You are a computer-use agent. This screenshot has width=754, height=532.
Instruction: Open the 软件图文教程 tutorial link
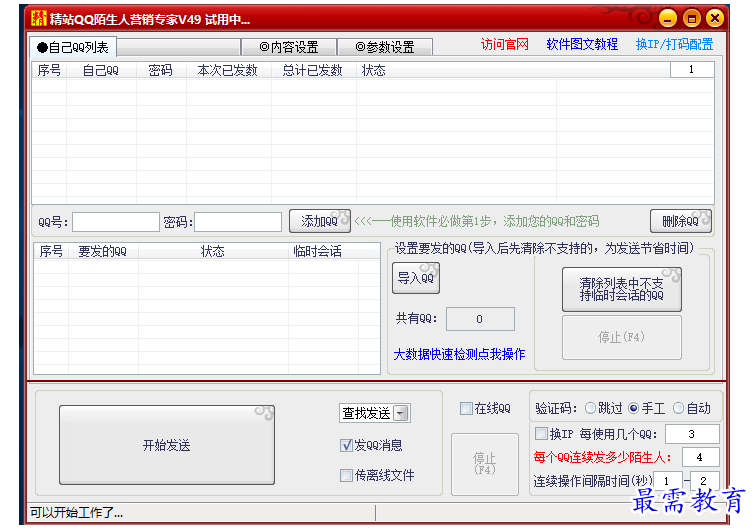point(580,44)
